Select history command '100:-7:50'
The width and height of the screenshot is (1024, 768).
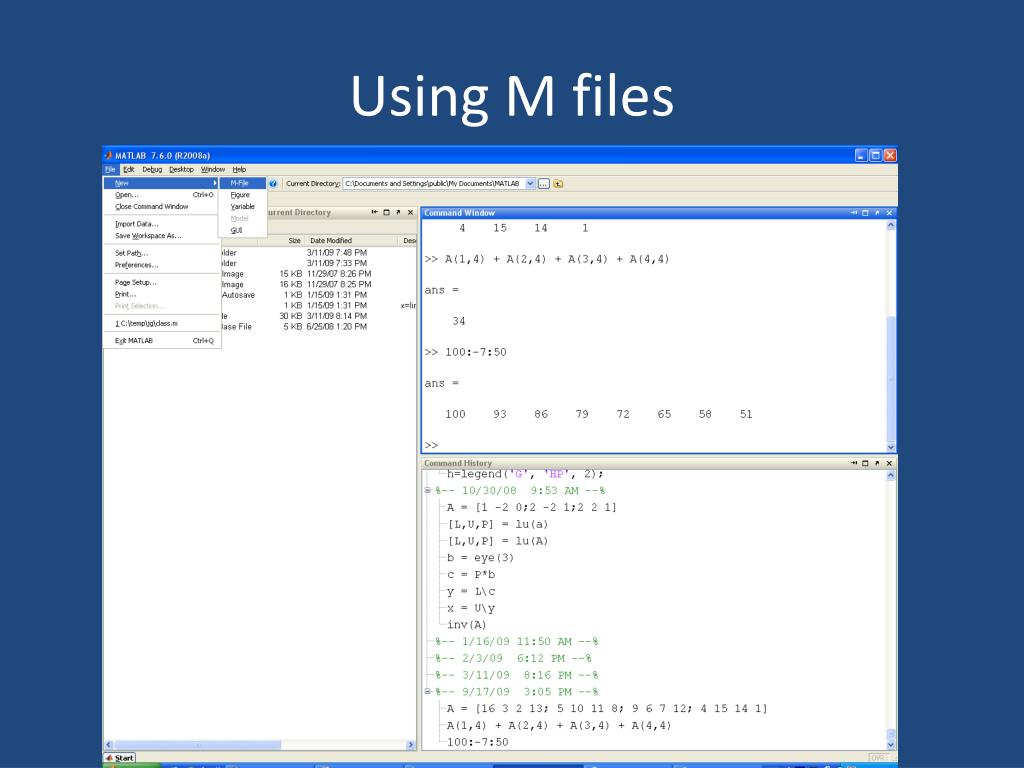tap(477, 742)
